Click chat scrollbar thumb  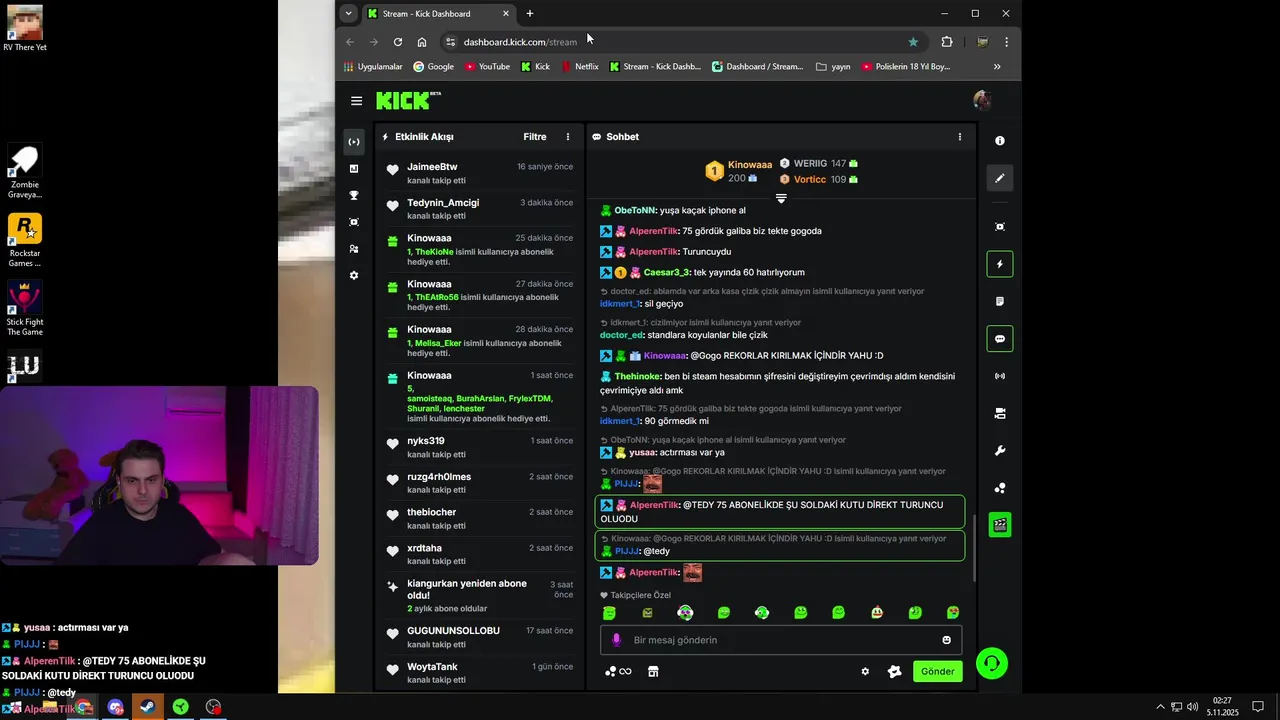975,549
